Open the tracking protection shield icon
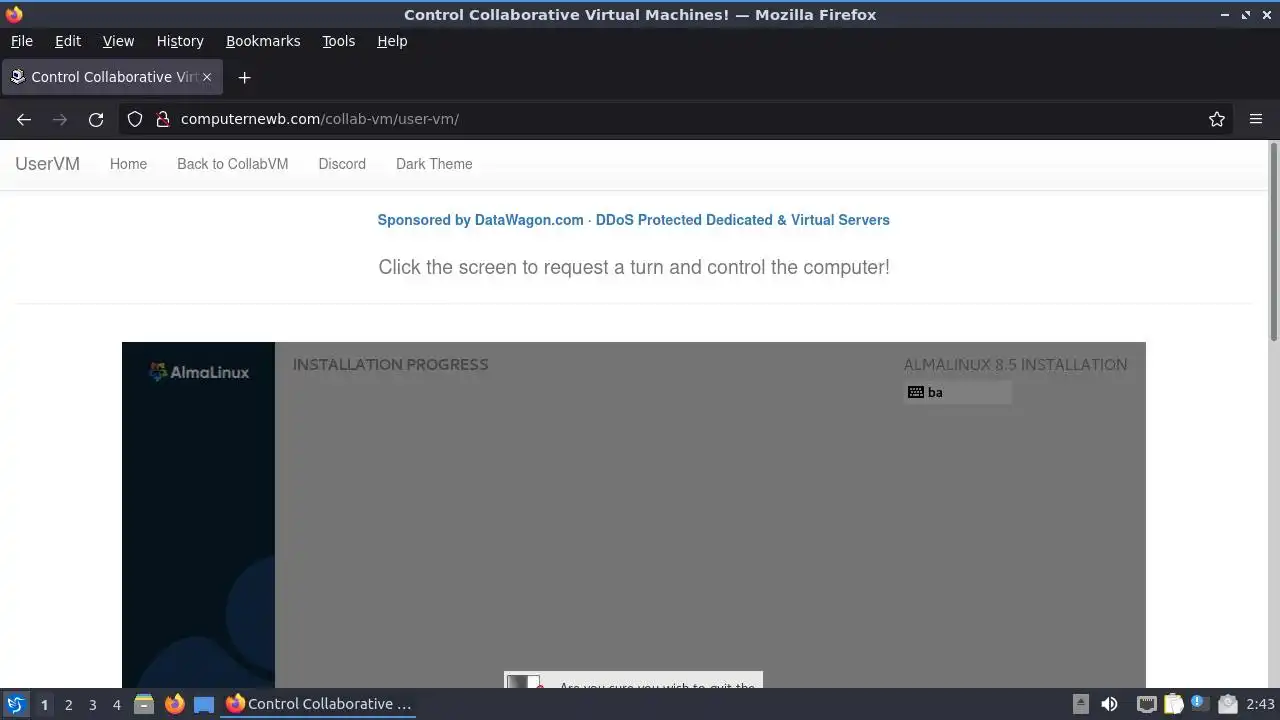 coord(135,119)
